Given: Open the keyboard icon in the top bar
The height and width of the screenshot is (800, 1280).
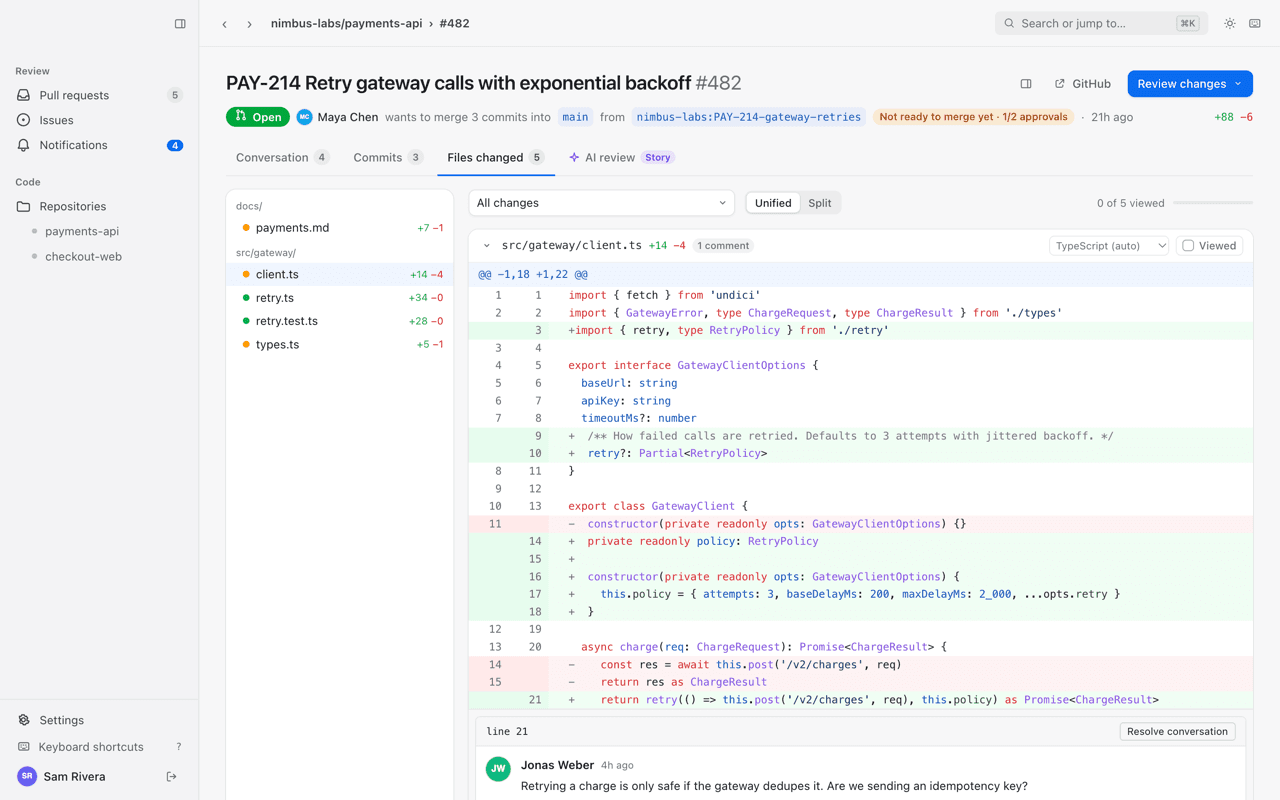Looking at the screenshot, I should [1255, 23].
